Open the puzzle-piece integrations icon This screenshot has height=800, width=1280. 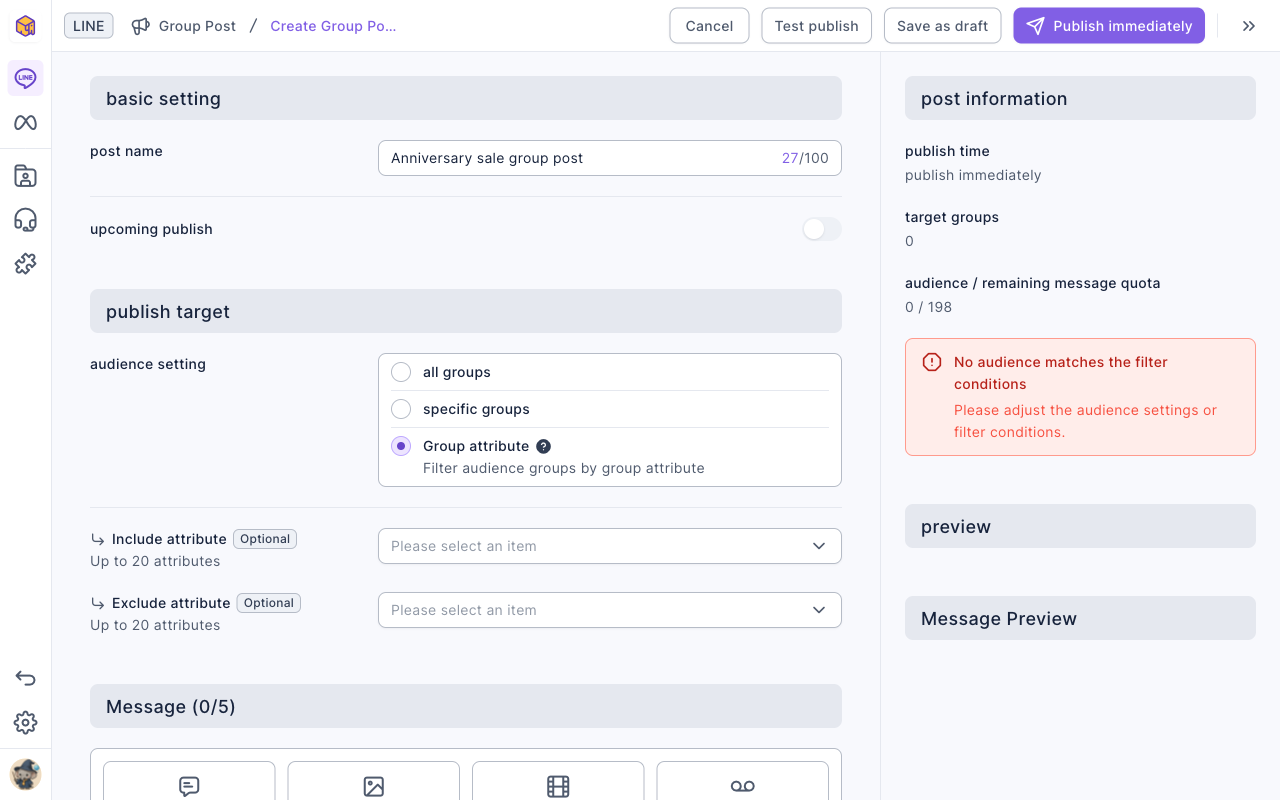25,264
